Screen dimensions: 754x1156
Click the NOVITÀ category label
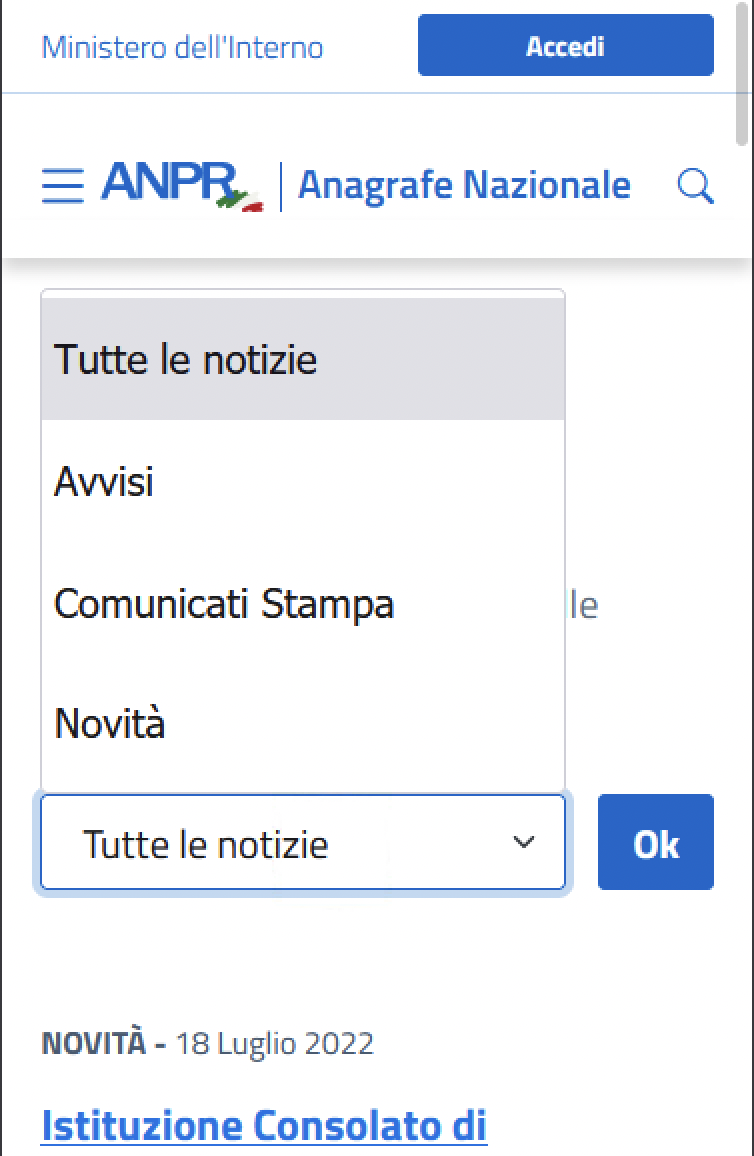tap(93, 1042)
